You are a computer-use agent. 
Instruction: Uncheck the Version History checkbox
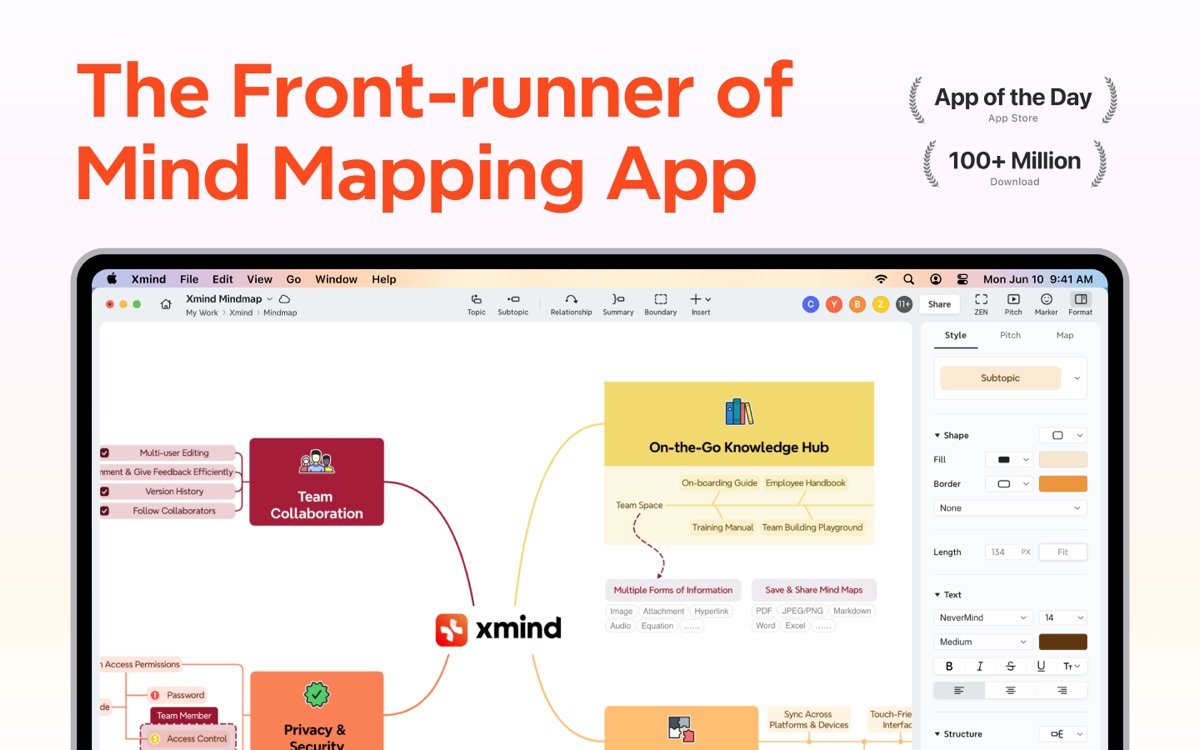(105, 492)
